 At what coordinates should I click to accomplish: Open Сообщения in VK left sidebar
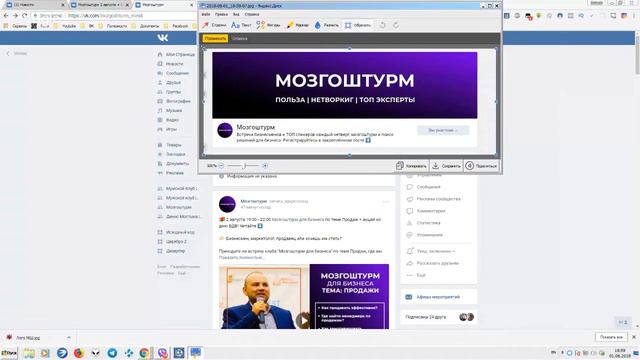[173, 73]
